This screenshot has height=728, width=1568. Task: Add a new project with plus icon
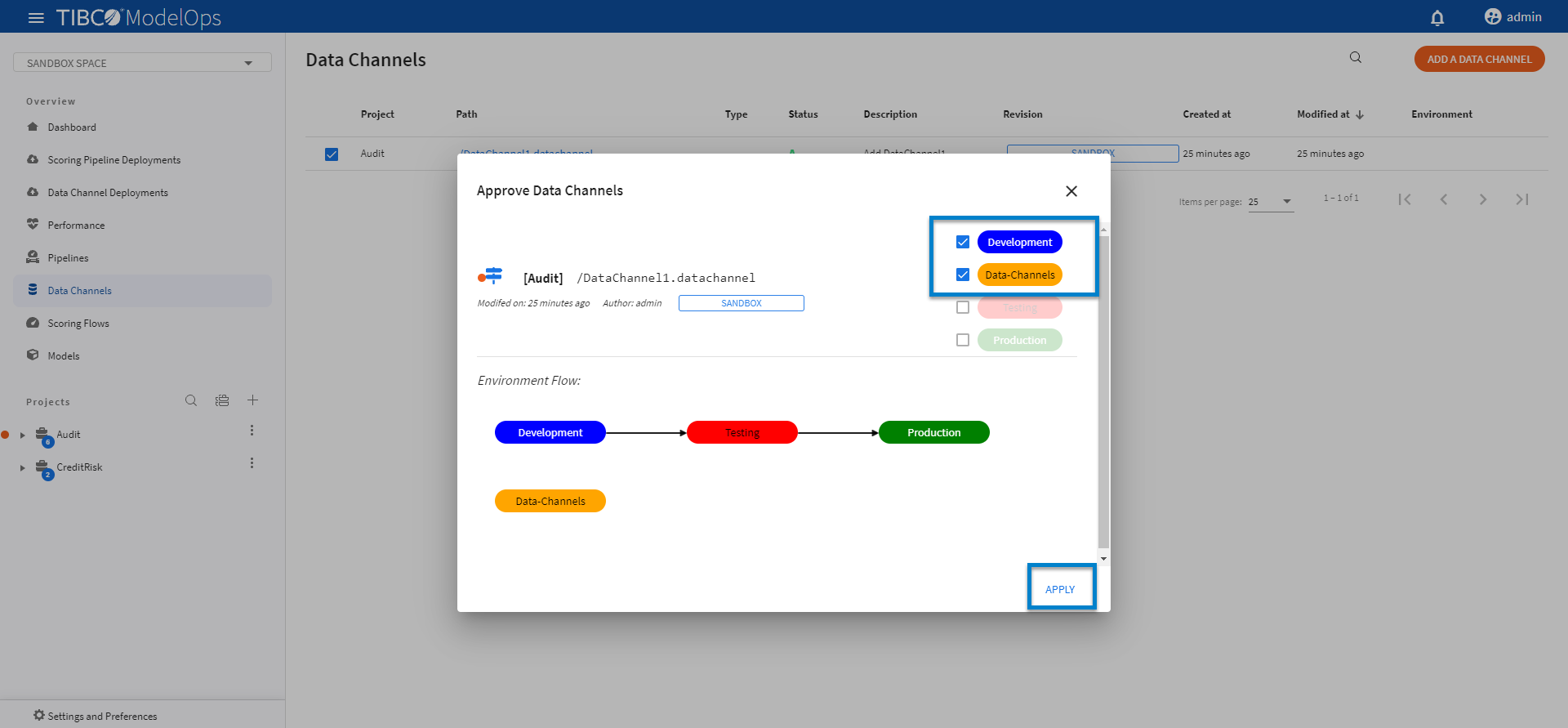pyautogui.click(x=253, y=400)
